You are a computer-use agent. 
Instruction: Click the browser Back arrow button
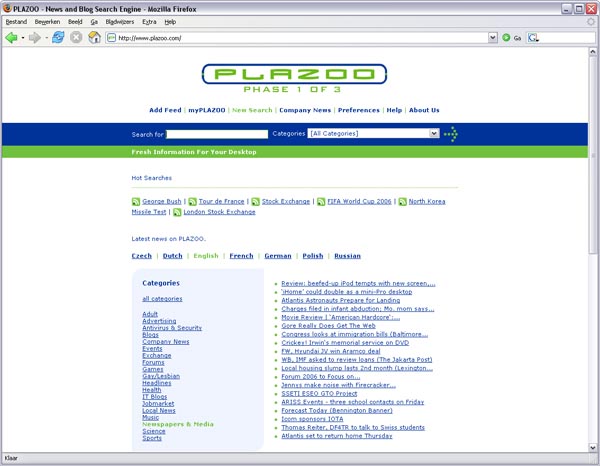pos(12,38)
